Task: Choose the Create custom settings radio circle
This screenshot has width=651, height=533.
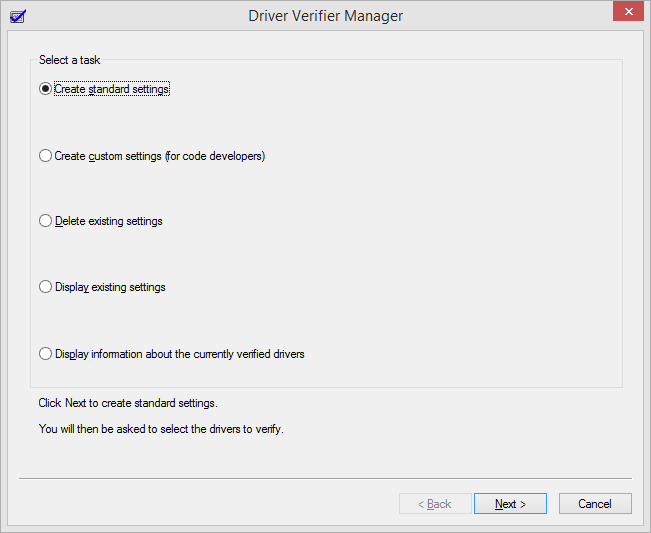Action: 45,156
